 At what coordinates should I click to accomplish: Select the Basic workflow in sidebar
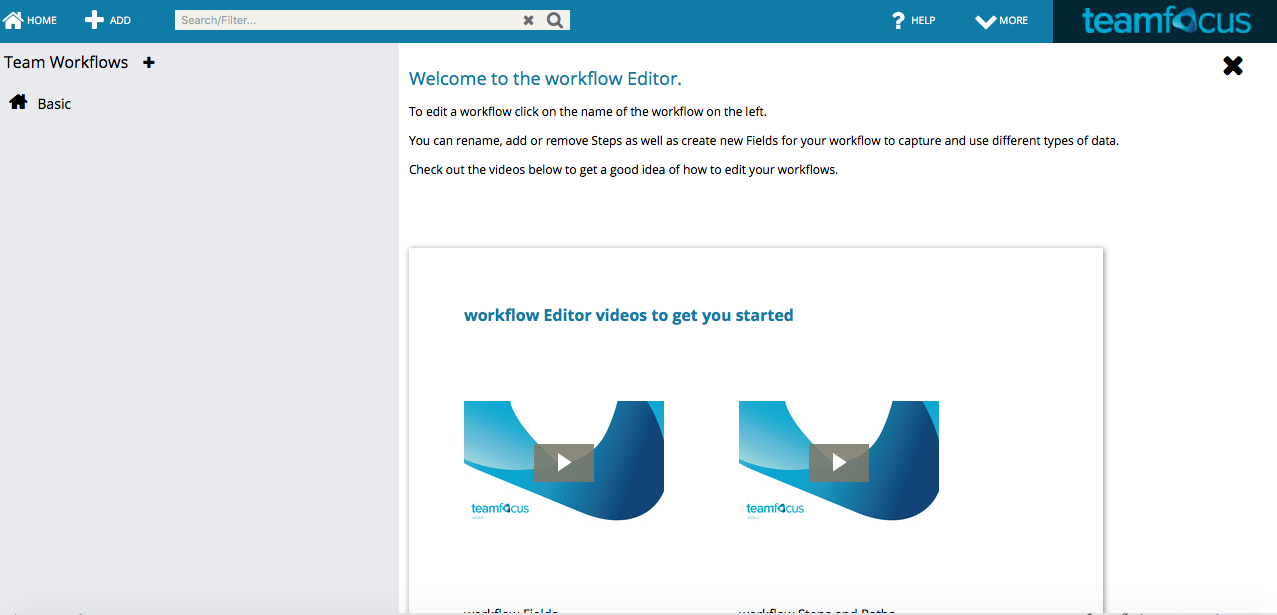pos(54,104)
